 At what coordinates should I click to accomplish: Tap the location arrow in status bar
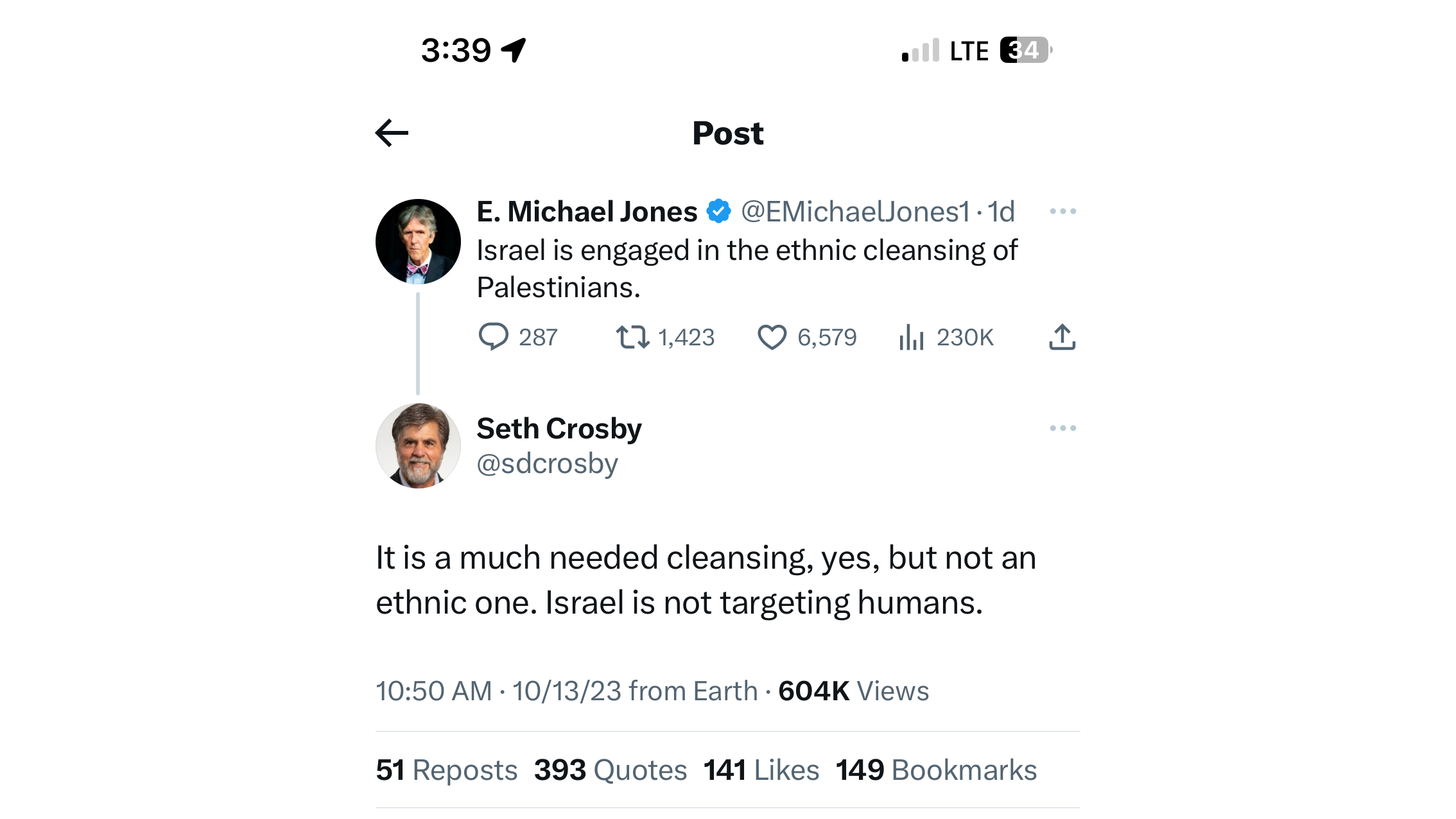514,50
